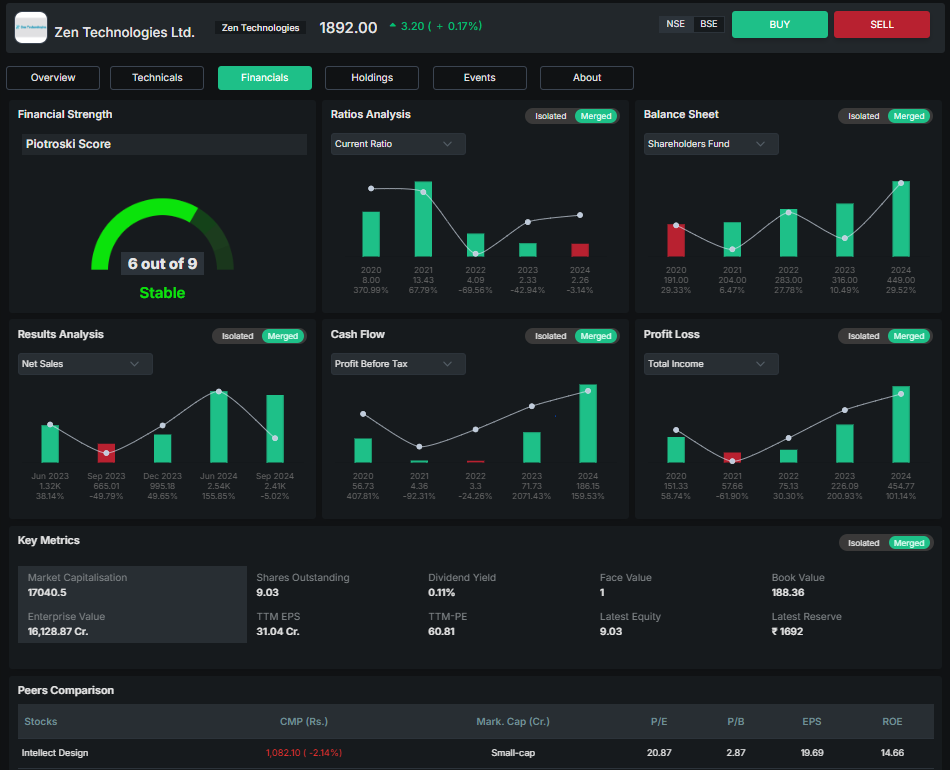Screen dimensions: 950x770
Task: Open the Net Sales dropdown
Action: pos(85,364)
